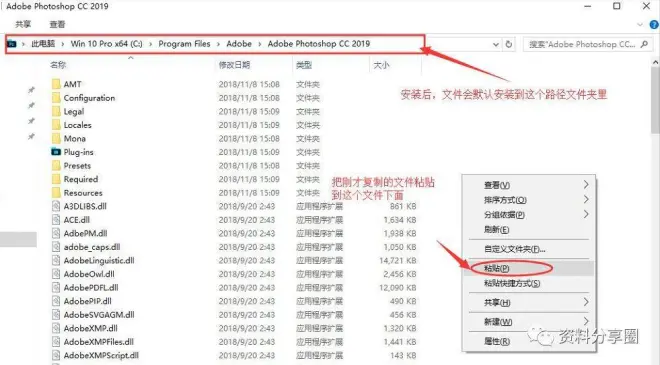Open the AMT folder icon

point(56,84)
